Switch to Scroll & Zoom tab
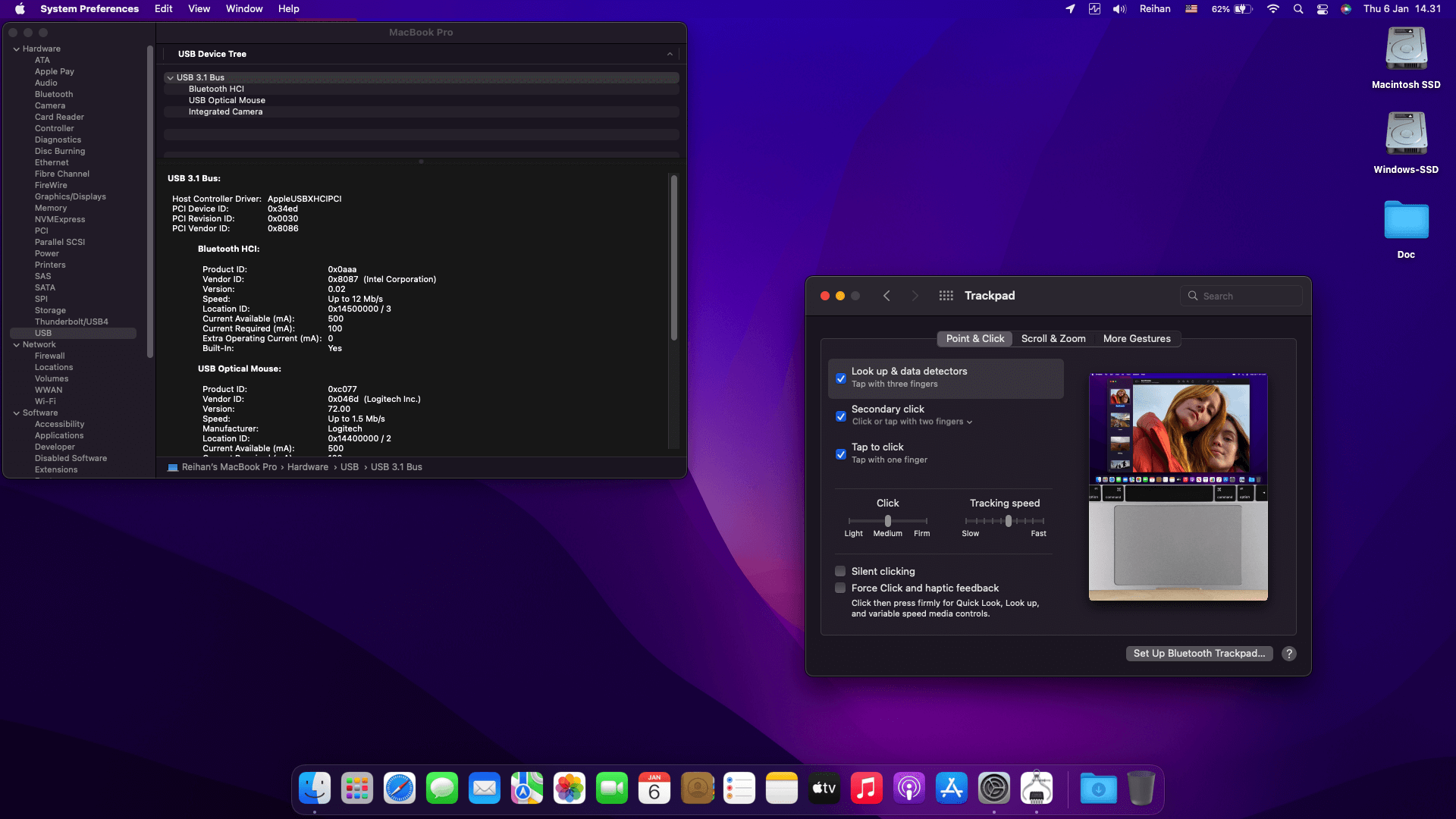Screen dimensions: 1456x819 coord(1053,339)
